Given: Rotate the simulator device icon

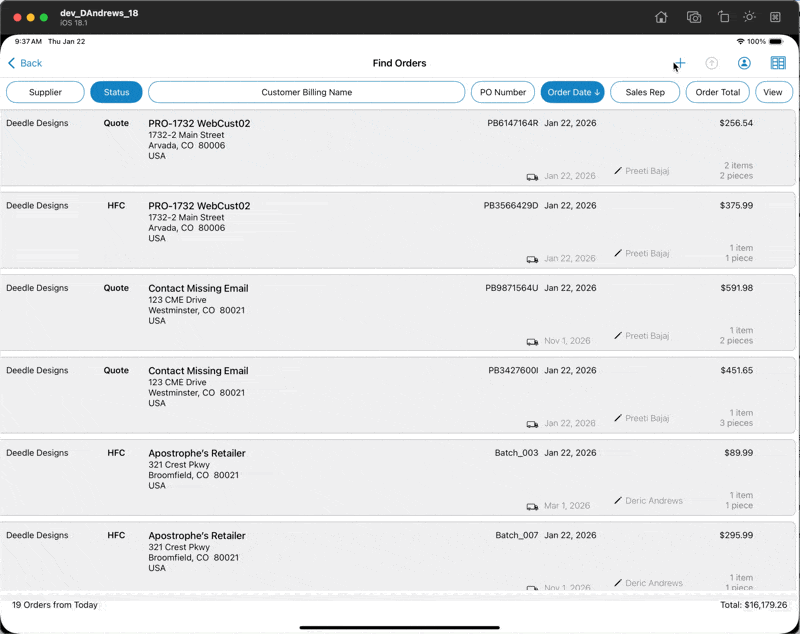Looking at the screenshot, I should [x=723, y=17].
